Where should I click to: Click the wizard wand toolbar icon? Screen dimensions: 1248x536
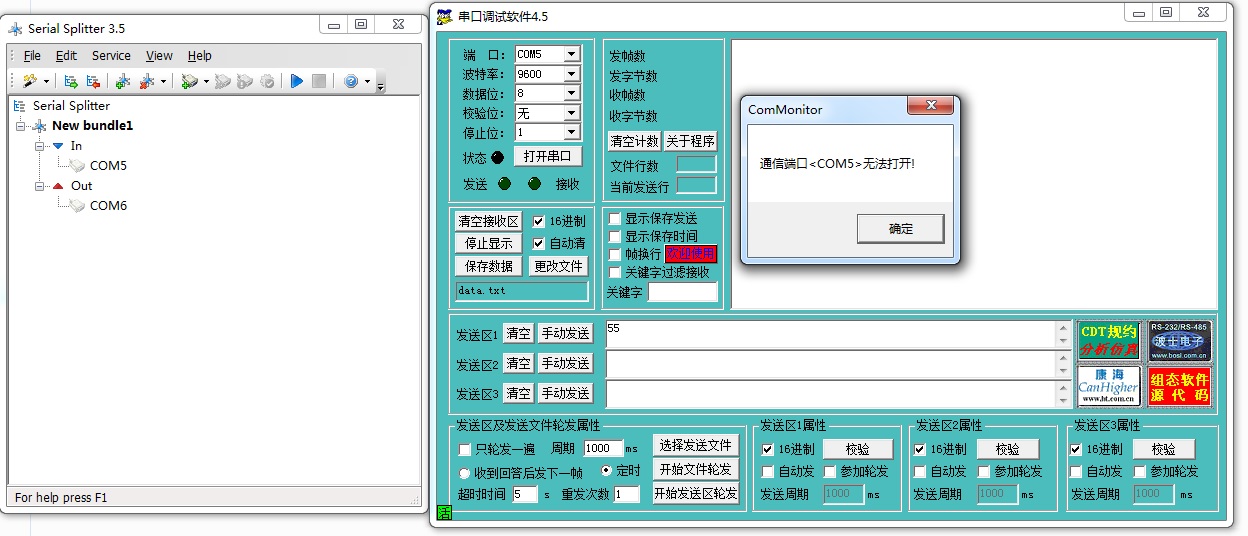click(x=29, y=81)
